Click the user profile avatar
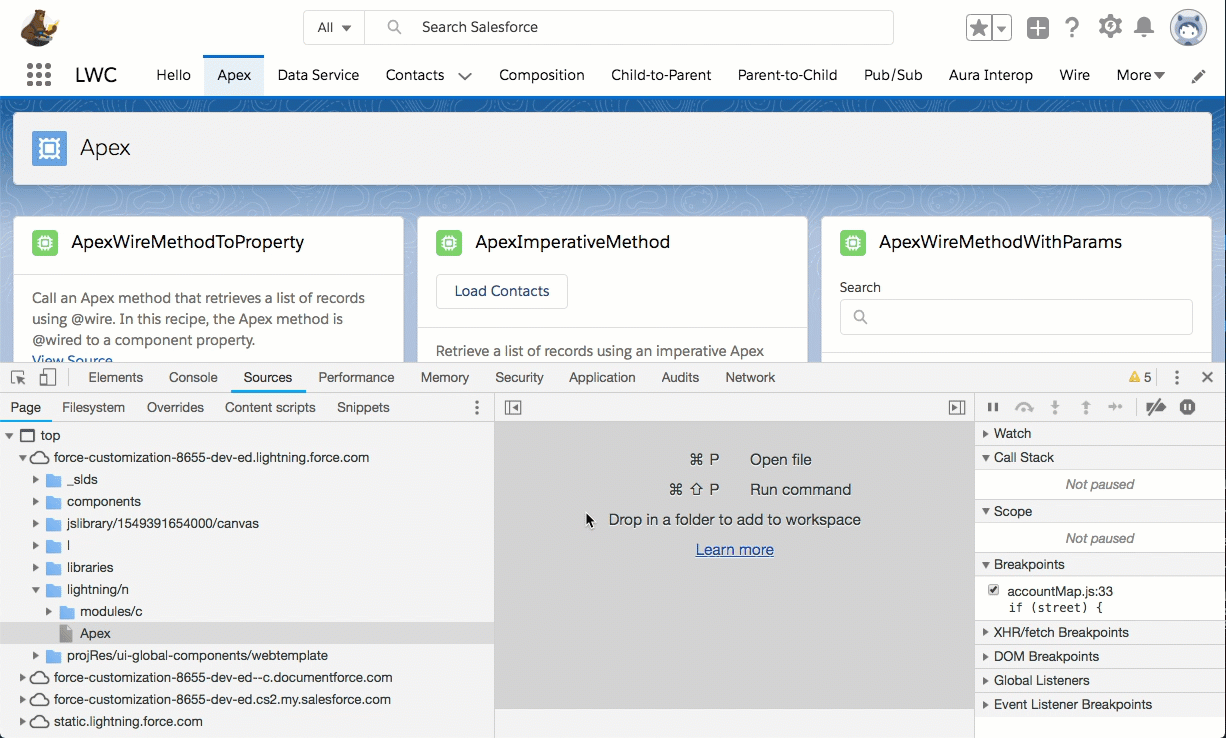This screenshot has height=738, width=1226. (x=1188, y=28)
